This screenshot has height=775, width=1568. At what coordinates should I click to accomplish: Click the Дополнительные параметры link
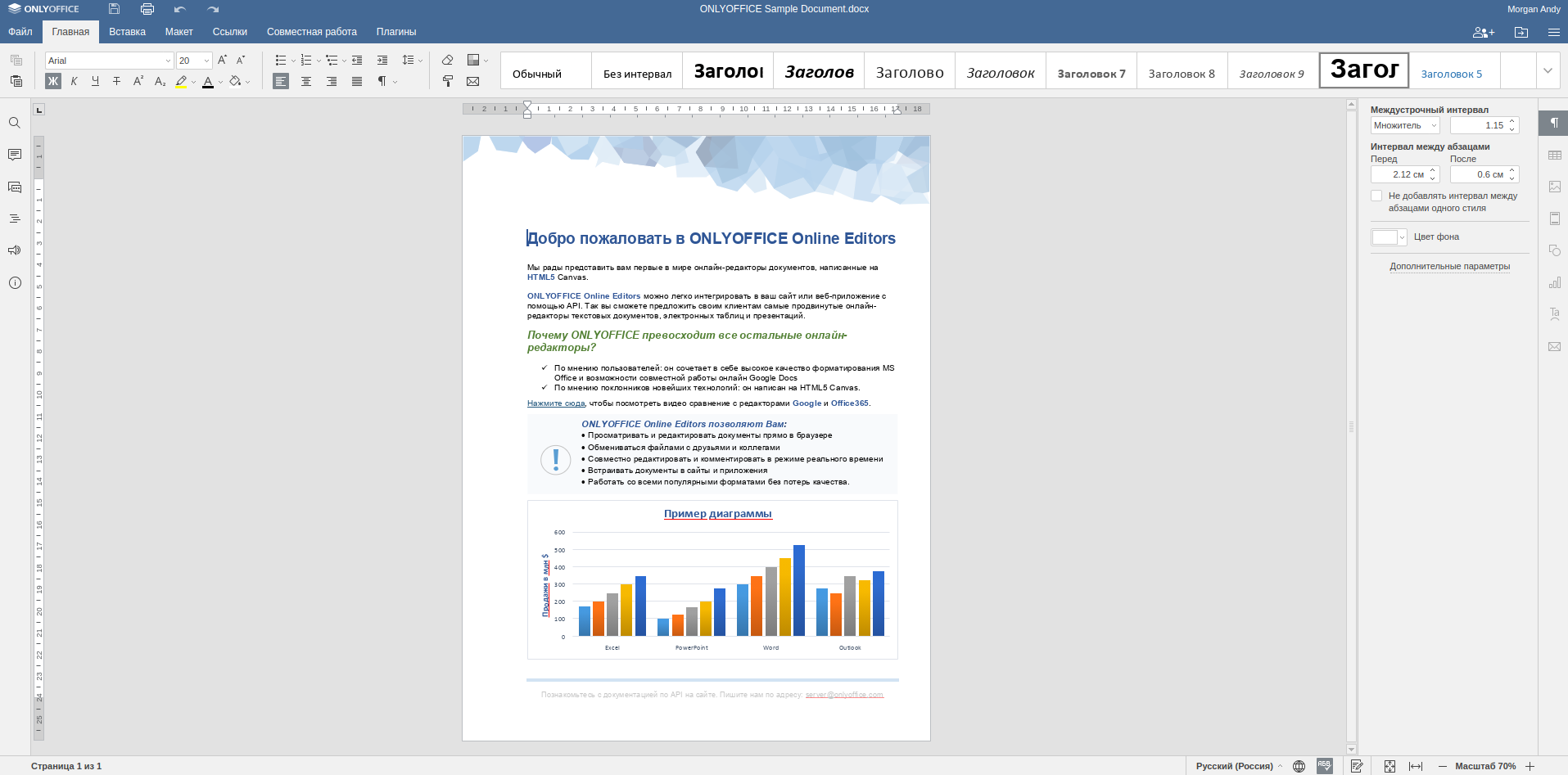[1449, 266]
